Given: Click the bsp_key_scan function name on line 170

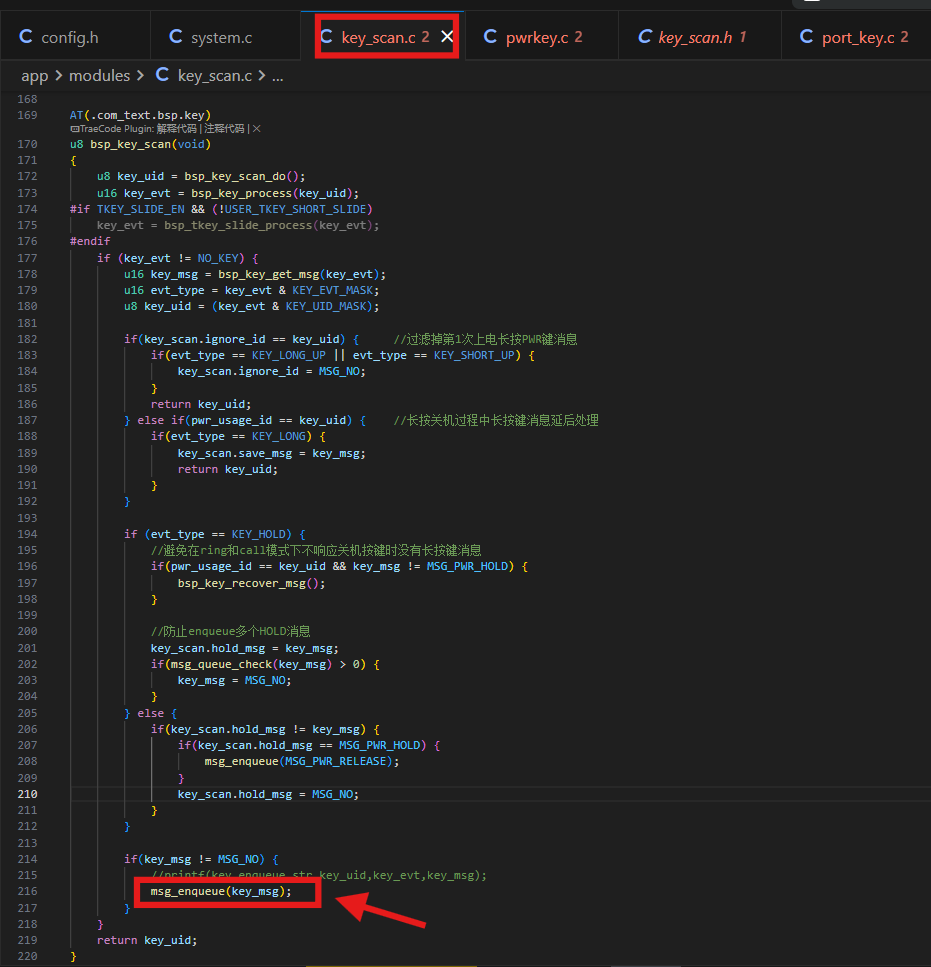Looking at the screenshot, I should (131, 144).
